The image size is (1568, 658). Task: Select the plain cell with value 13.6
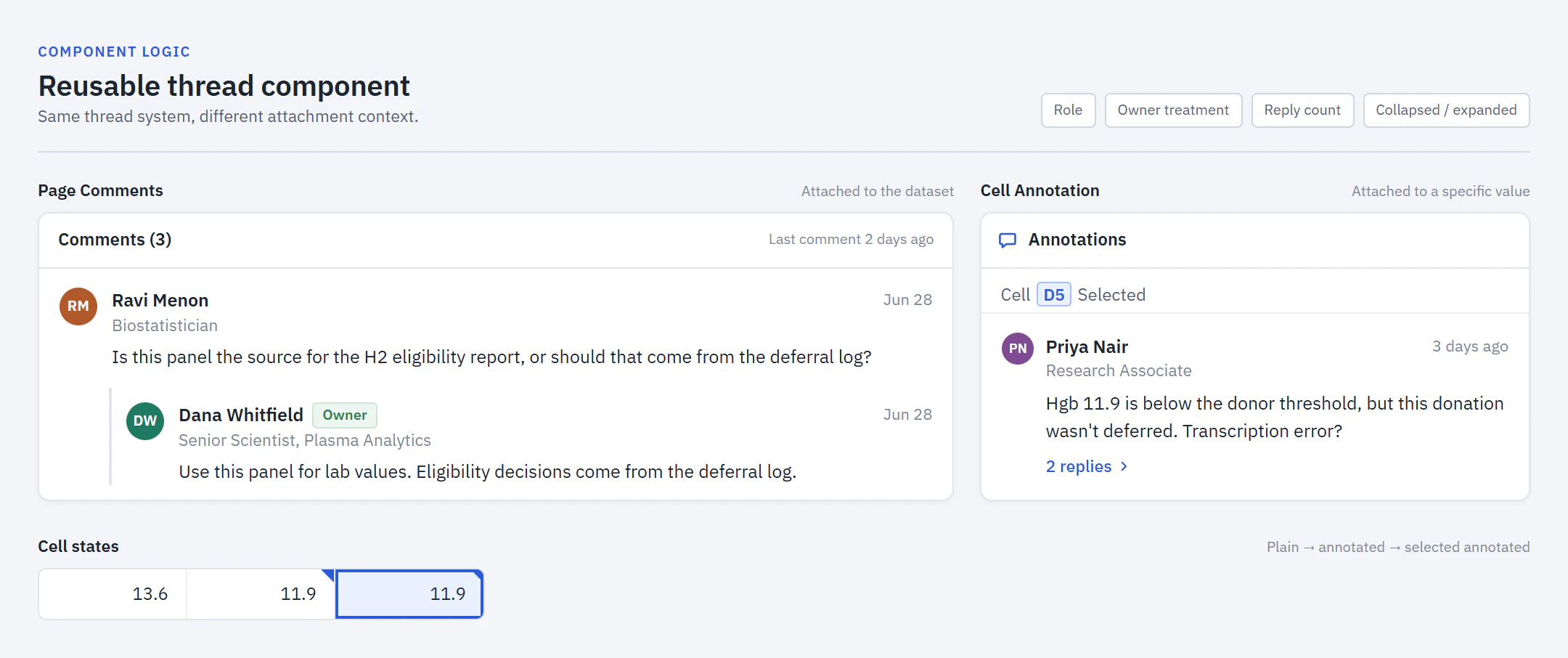(x=113, y=594)
